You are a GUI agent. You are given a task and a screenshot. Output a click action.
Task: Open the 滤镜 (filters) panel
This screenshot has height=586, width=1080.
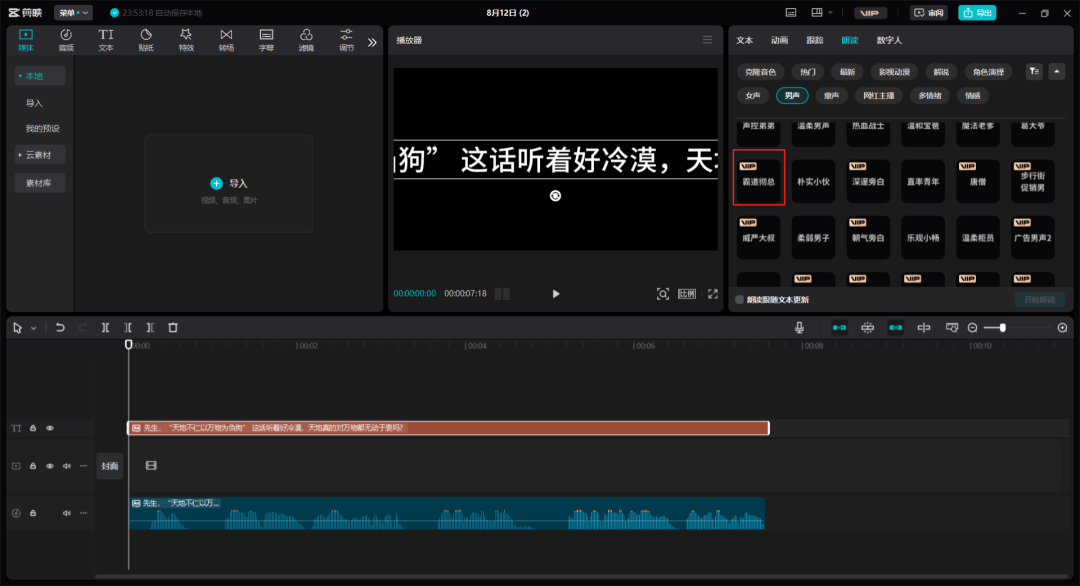click(306, 40)
